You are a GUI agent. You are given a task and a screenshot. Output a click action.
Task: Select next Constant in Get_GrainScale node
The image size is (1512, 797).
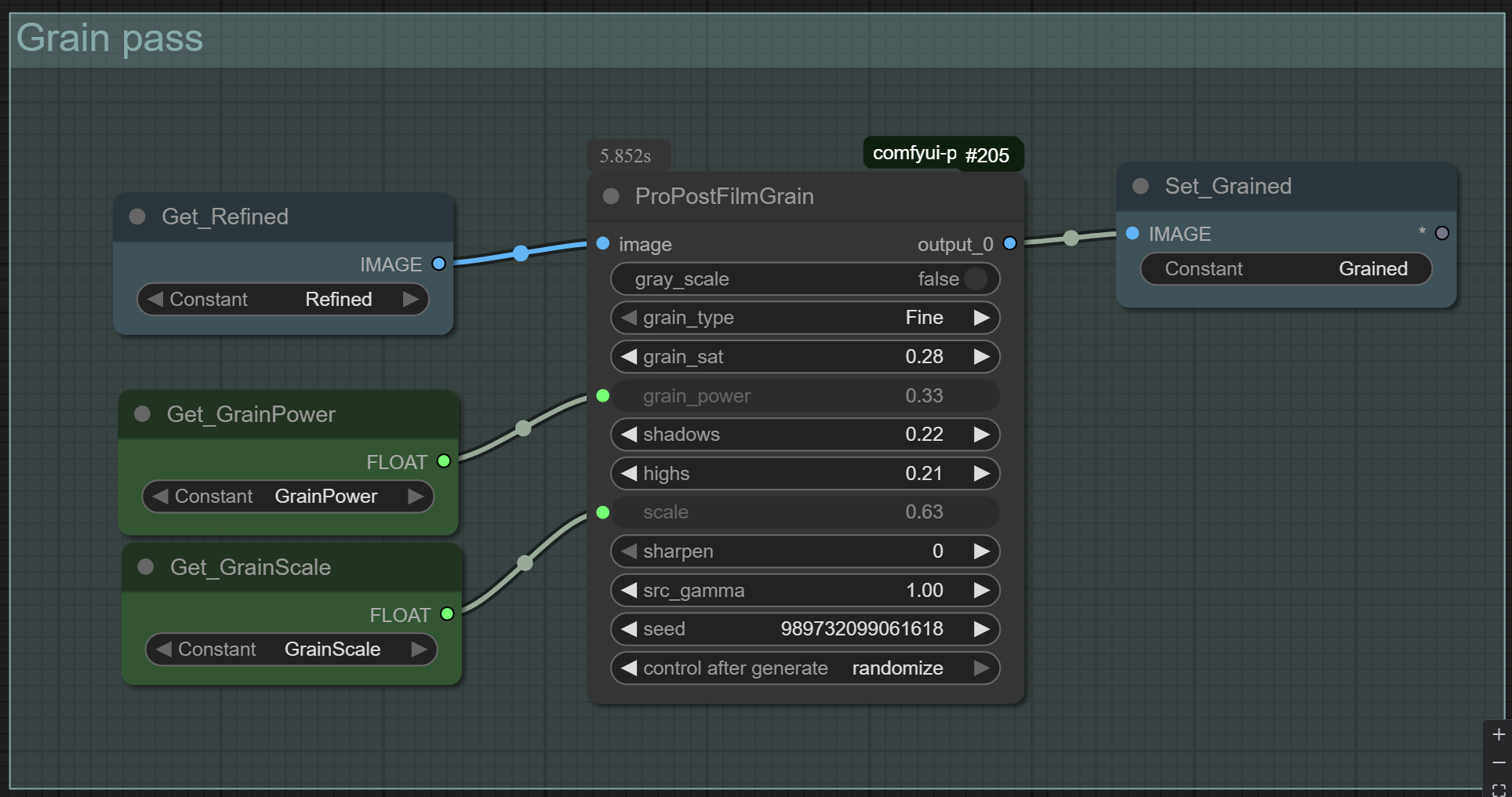pyautogui.click(x=419, y=649)
